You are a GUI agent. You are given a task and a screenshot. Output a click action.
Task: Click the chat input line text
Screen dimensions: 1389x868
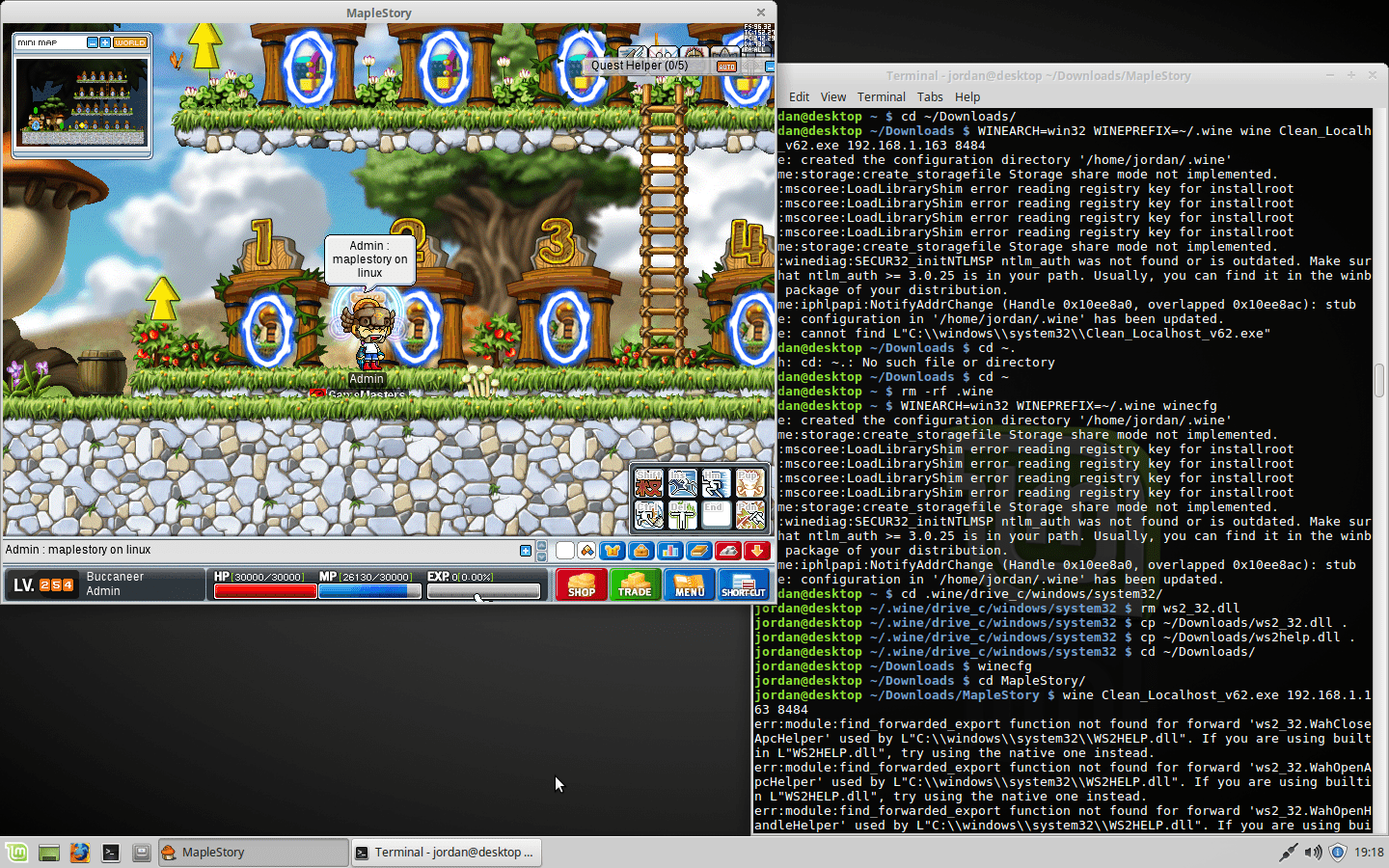pyautogui.click(x=78, y=550)
